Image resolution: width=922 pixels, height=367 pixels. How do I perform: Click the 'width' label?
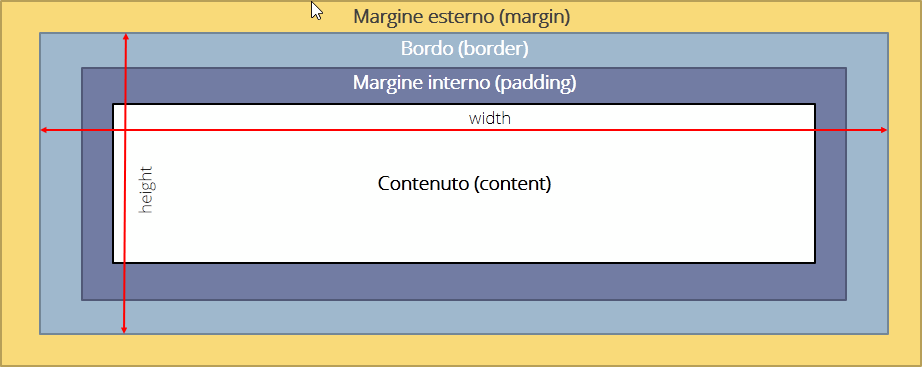(x=490, y=118)
